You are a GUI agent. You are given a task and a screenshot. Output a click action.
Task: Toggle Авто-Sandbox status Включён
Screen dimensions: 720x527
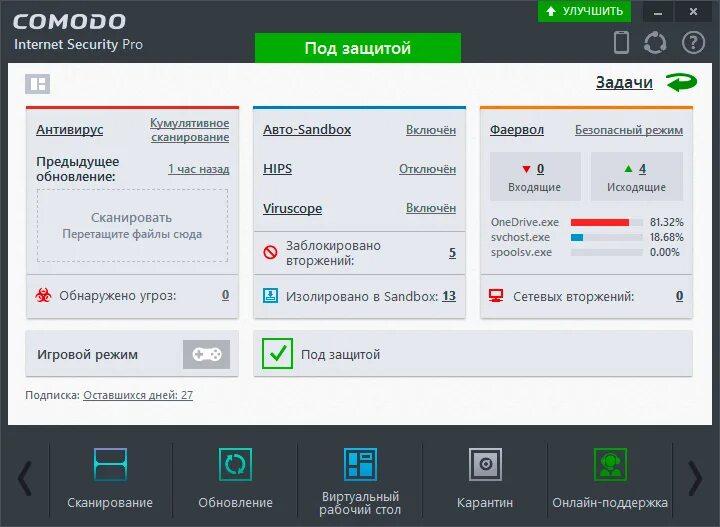tap(431, 130)
